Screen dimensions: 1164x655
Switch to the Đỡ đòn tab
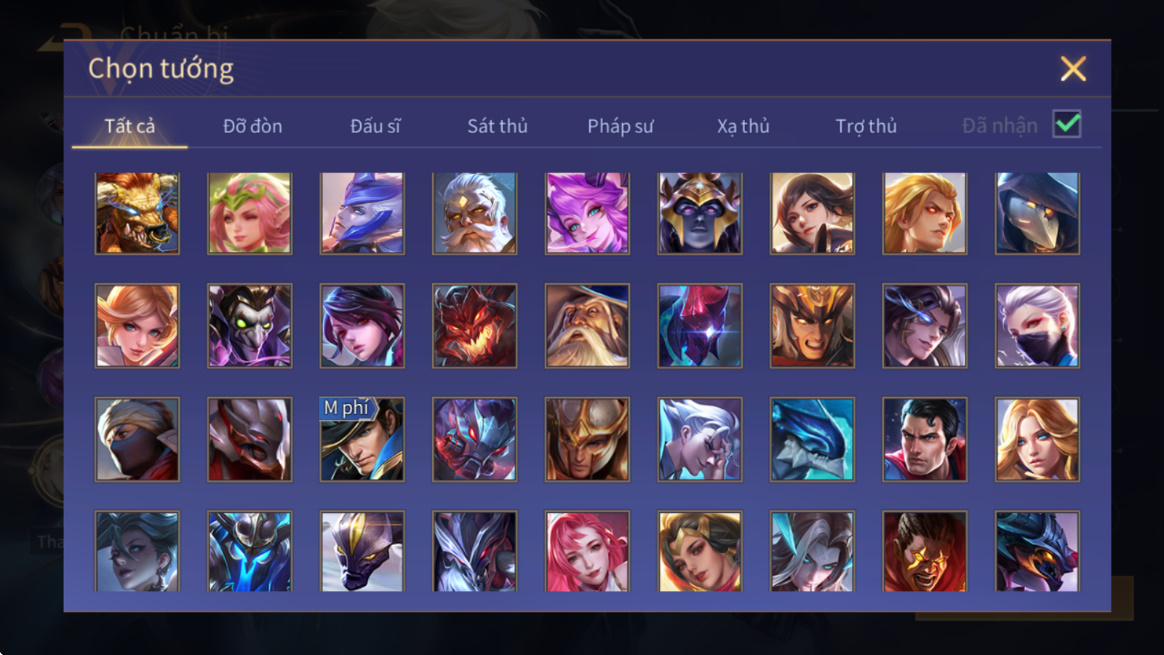pos(252,126)
